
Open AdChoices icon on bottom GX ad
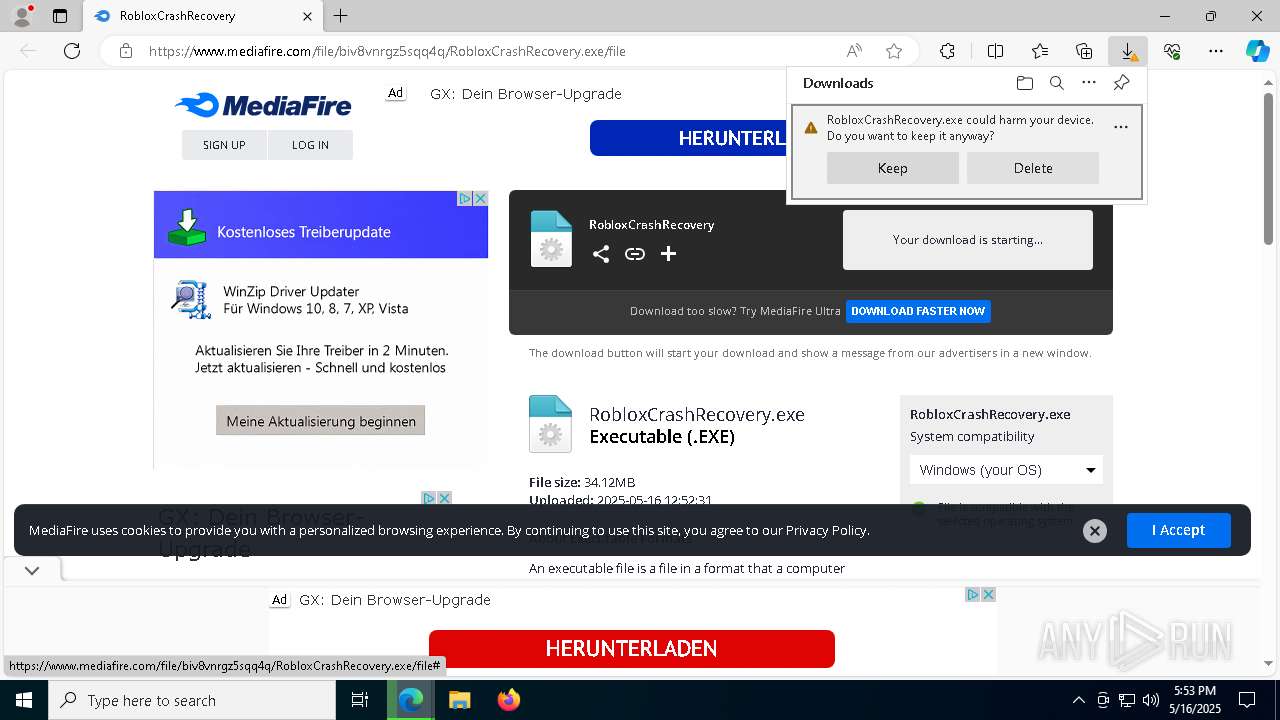coord(972,594)
